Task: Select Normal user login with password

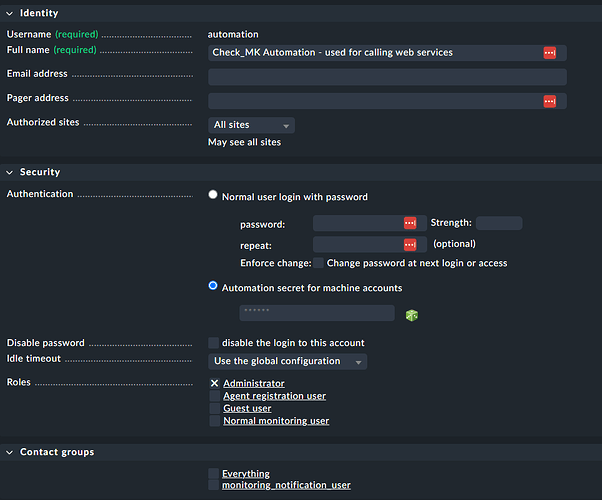Action: pyautogui.click(x=213, y=196)
